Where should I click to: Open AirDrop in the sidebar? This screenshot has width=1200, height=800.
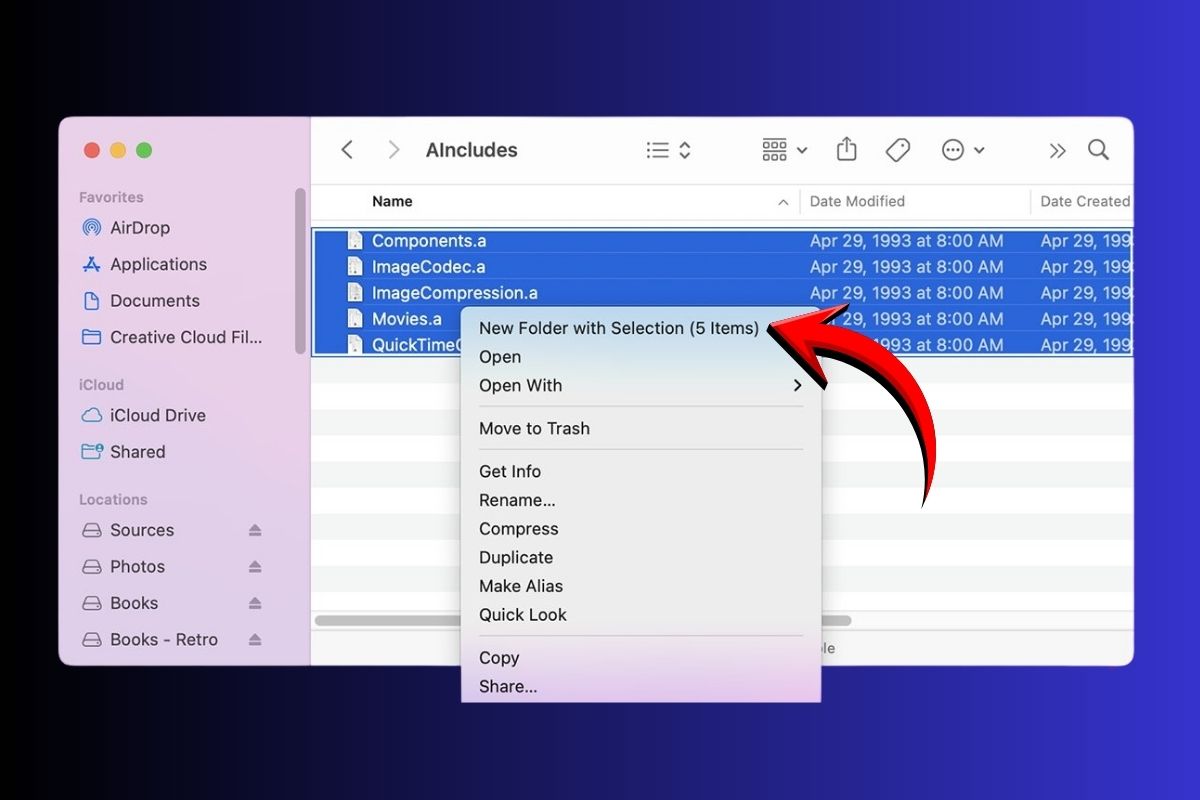139,228
